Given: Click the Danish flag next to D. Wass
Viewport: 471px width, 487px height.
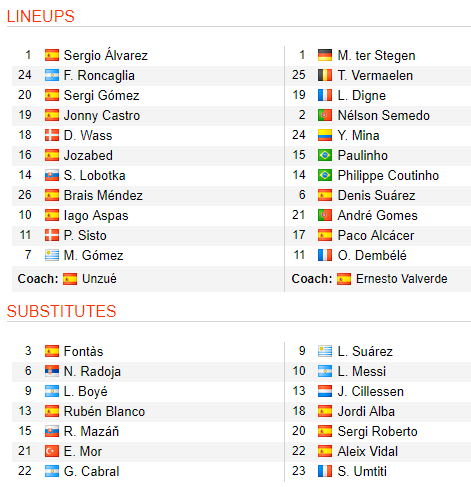Looking at the screenshot, I should (52, 135).
